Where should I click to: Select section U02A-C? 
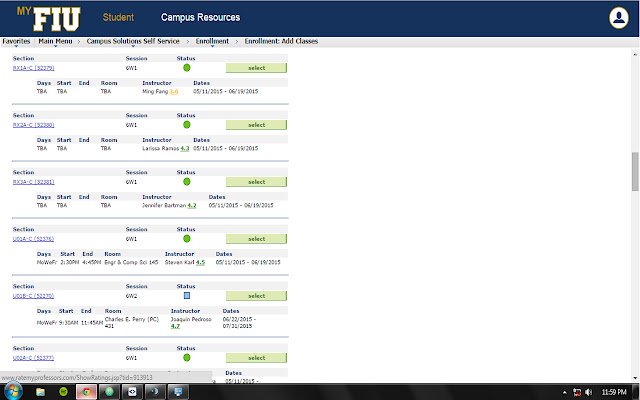point(256,358)
